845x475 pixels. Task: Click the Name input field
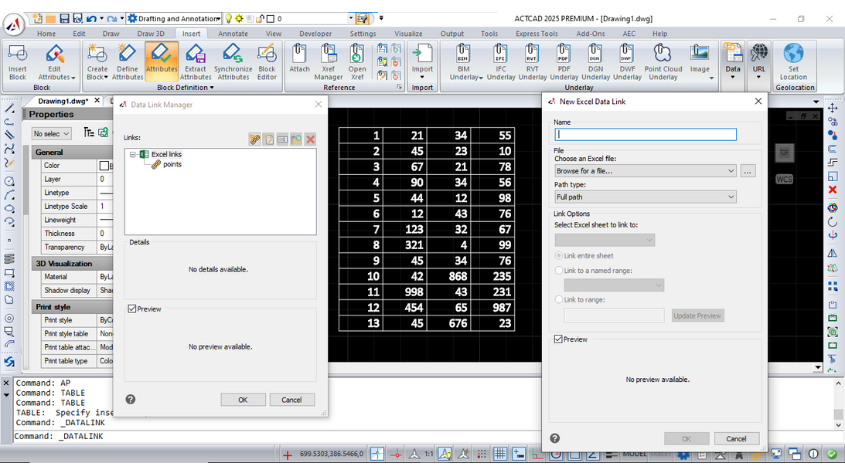tap(646, 134)
